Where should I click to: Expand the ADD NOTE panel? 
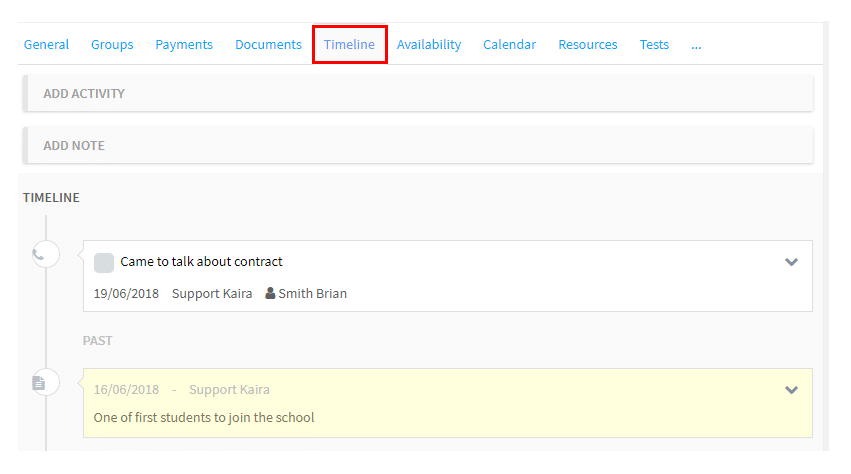(x=418, y=146)
